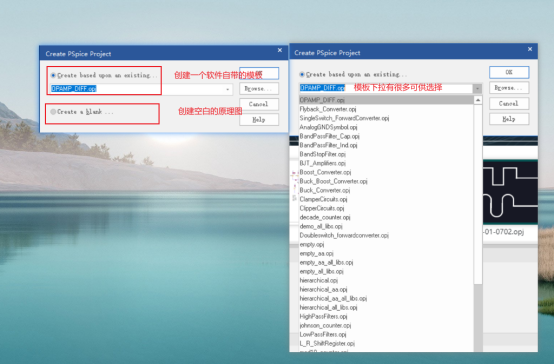Choose demo_all_libs.opj in the list
554x364 pixels.
386,226
